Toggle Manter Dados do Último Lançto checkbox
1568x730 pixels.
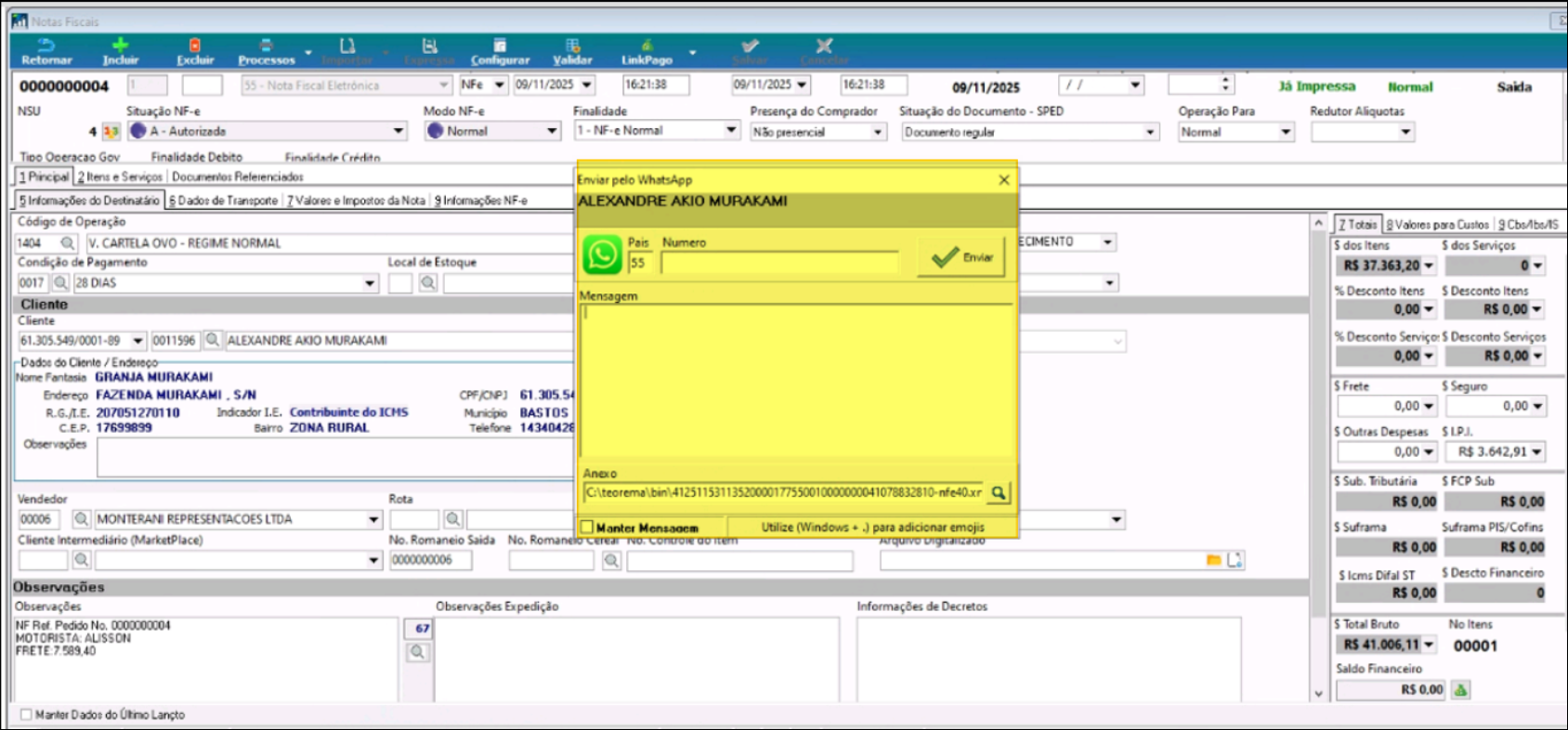[26, 715]
